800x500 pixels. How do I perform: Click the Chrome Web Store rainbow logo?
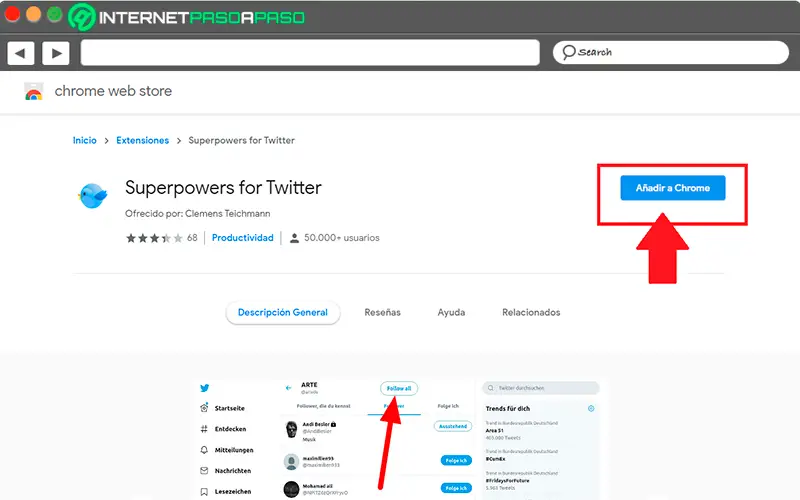pos(33,93)
